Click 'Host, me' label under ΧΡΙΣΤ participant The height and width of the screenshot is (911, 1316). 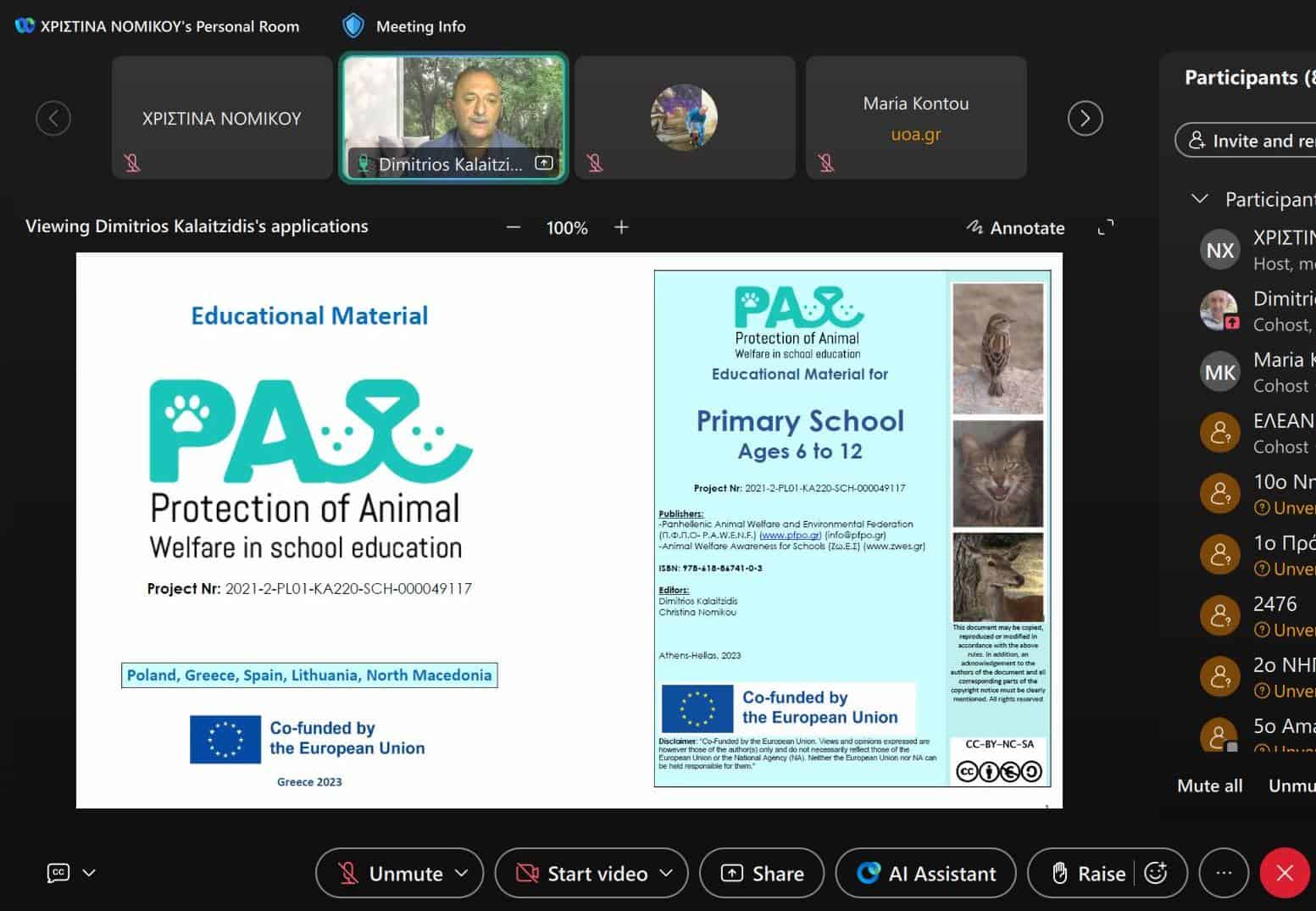click(1285, 264)
